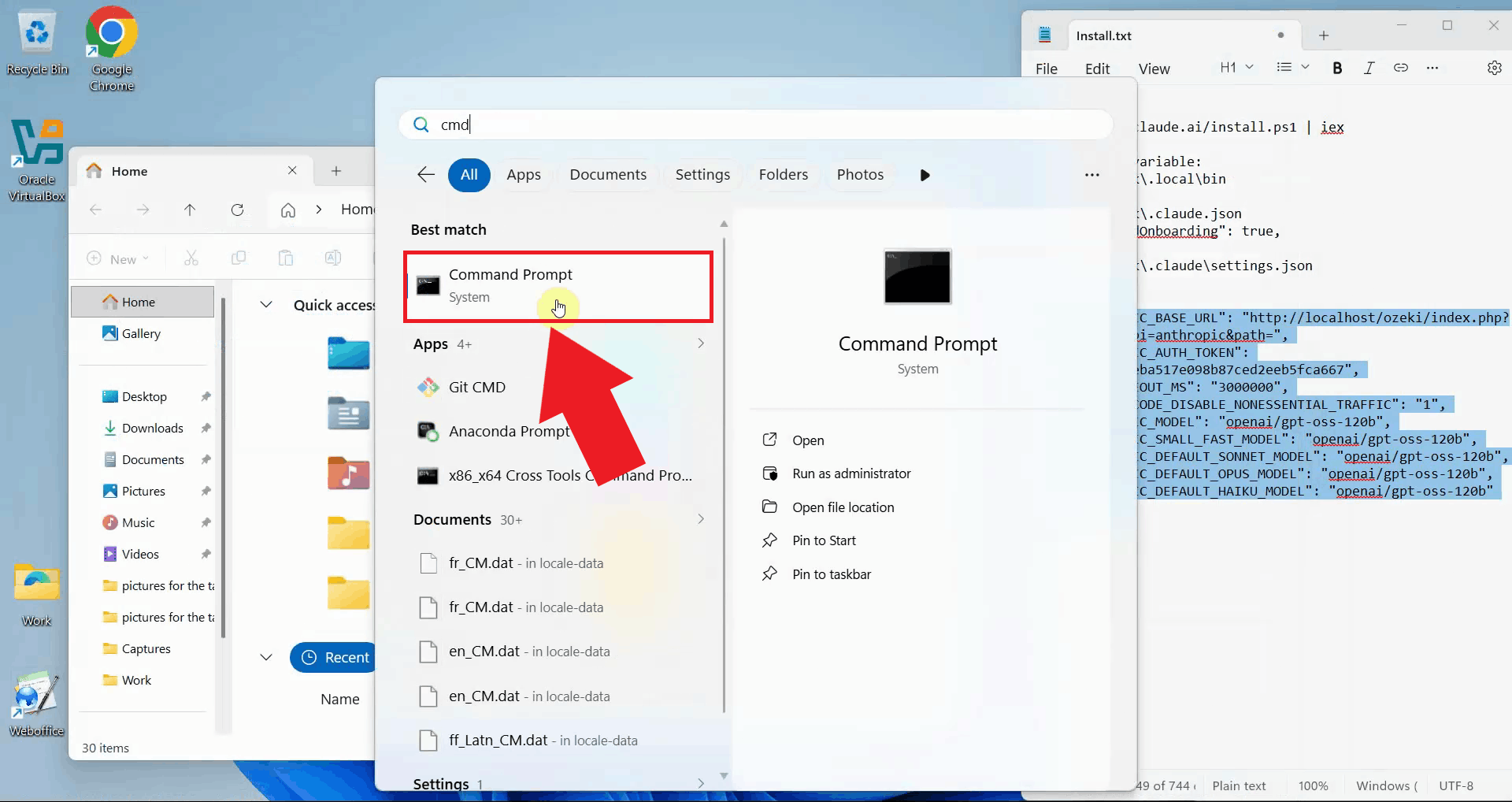Open Notepad settings gear

(x=1494, y=69)
